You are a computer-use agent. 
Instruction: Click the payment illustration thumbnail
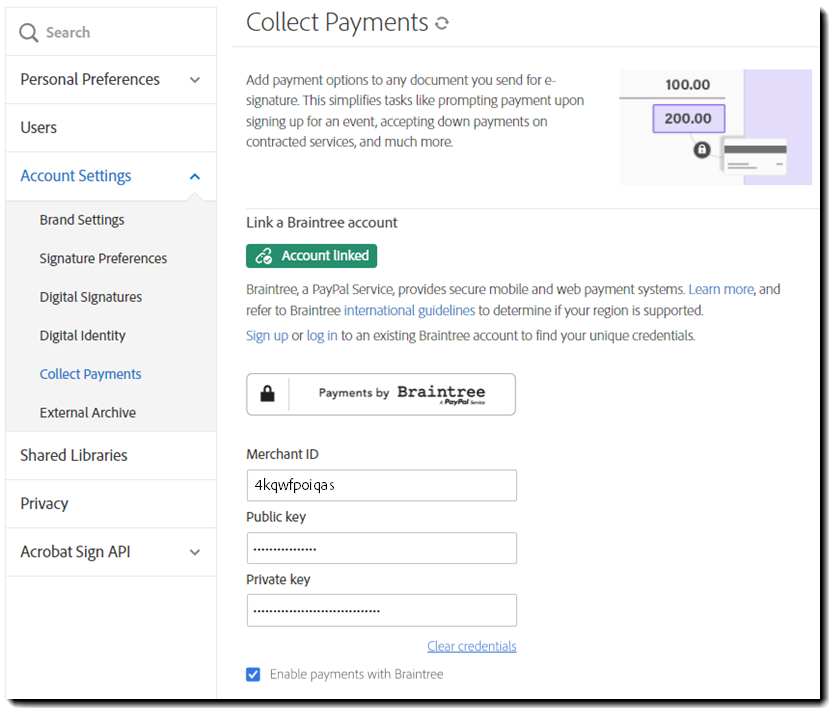click(x=715, y=127)
